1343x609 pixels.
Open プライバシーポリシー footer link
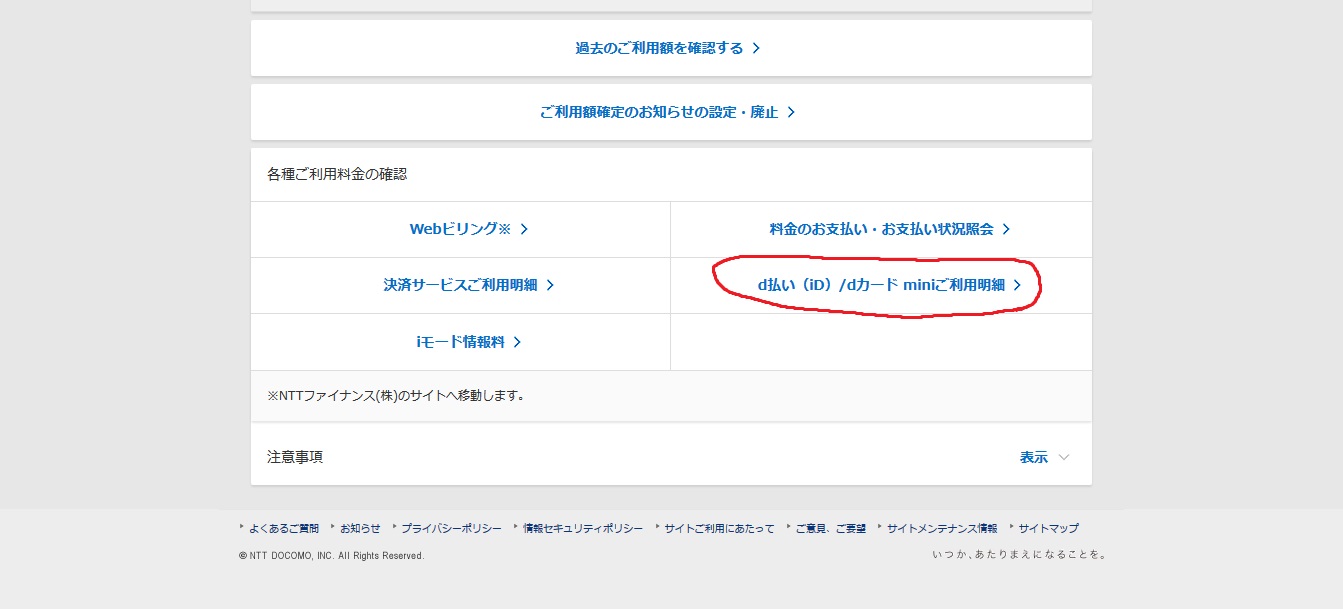[x=451, y=528]
